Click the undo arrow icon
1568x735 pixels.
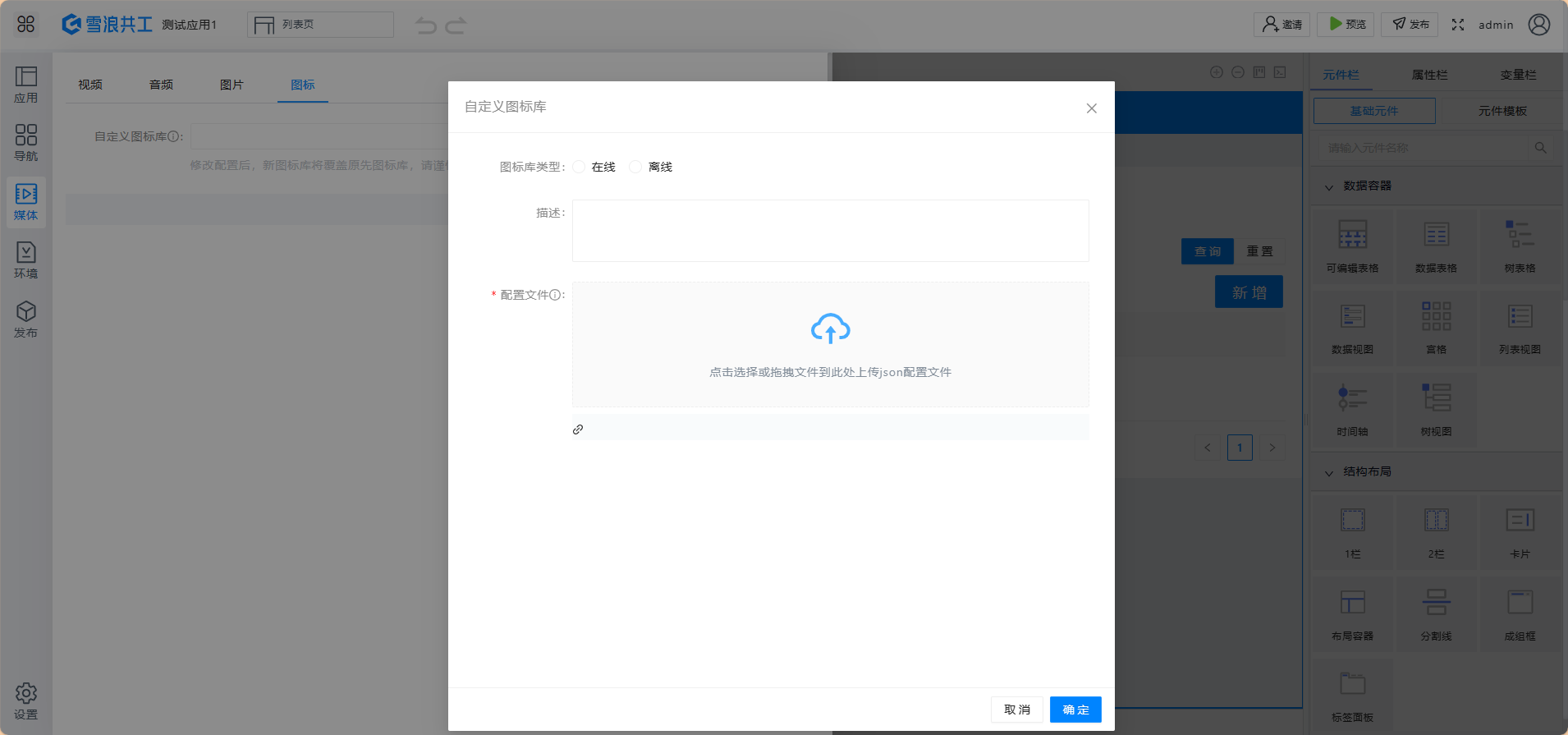coord(426,25)
